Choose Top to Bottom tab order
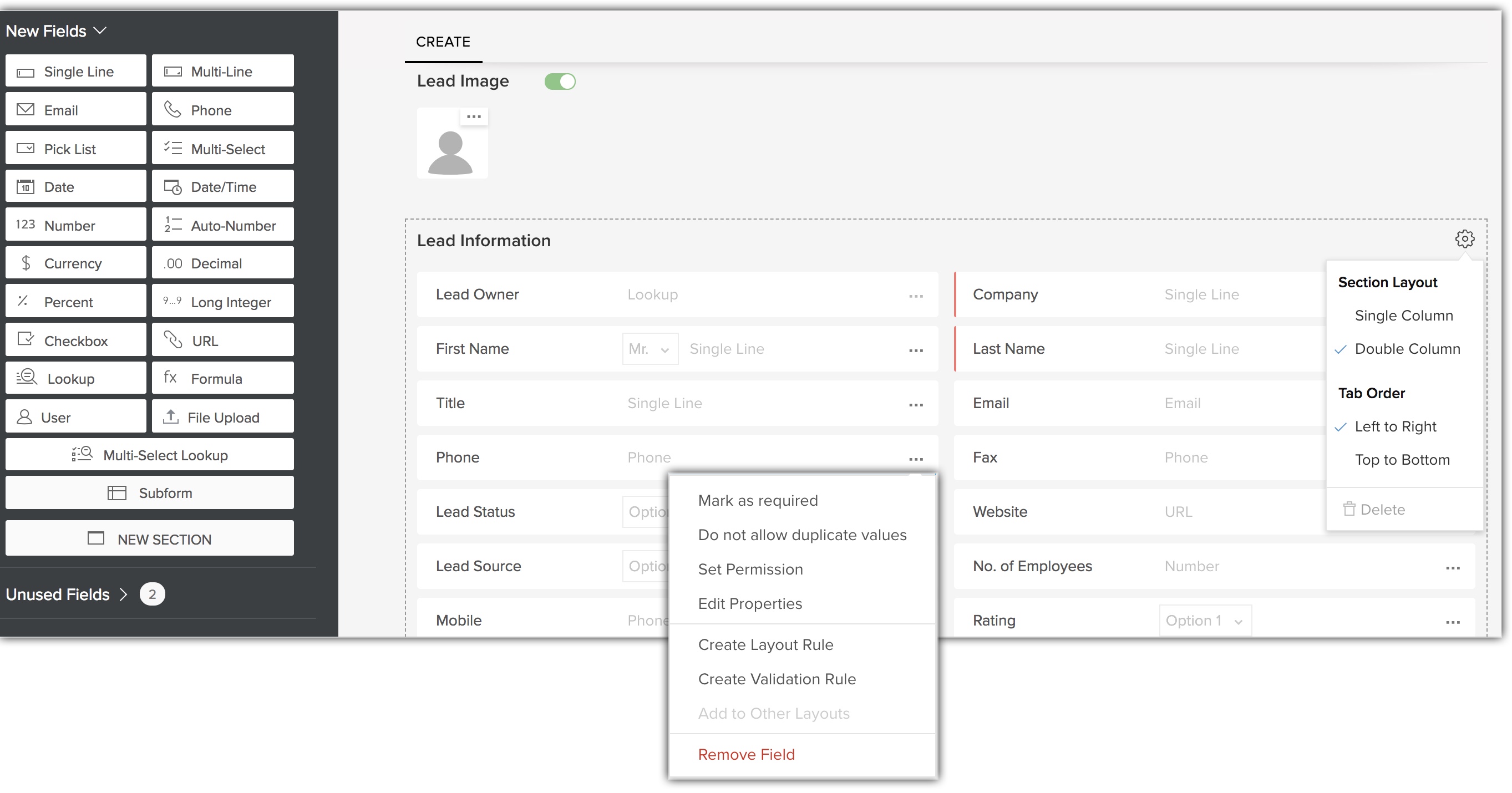The width and height of the screenshot is (1512, 793). pos(1402,460)
